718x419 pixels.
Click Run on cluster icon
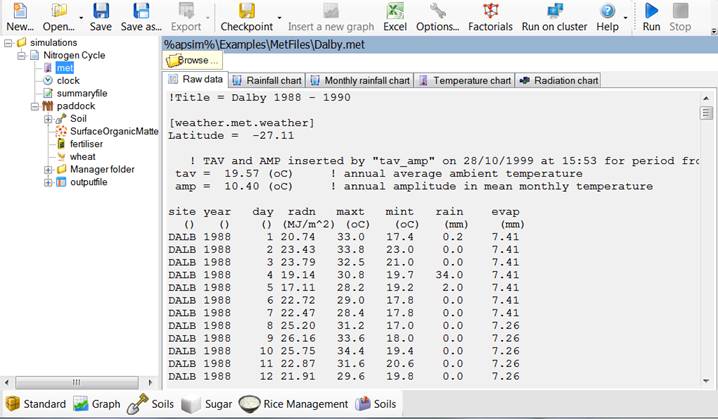[554, 17]
